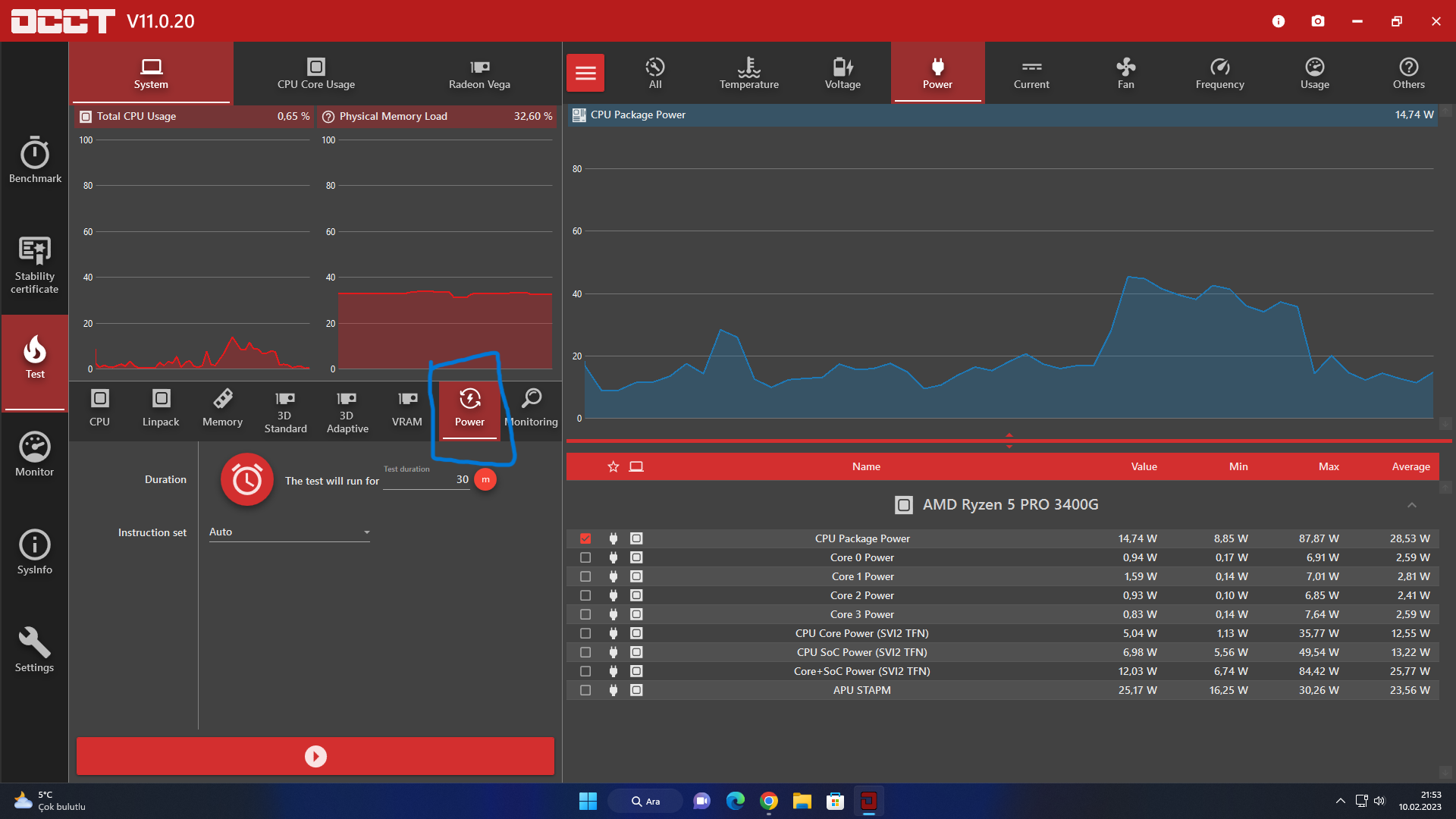Take a screenshot using the camera icon

[1318, 21]
